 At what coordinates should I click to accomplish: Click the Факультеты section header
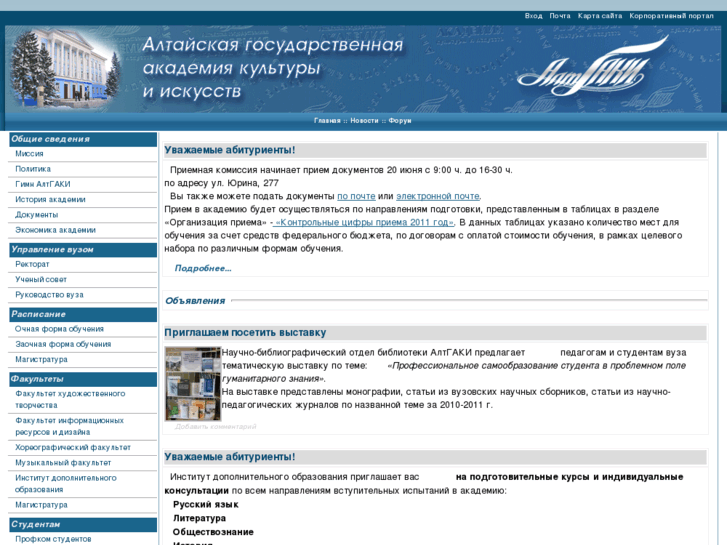coord(83,379)
